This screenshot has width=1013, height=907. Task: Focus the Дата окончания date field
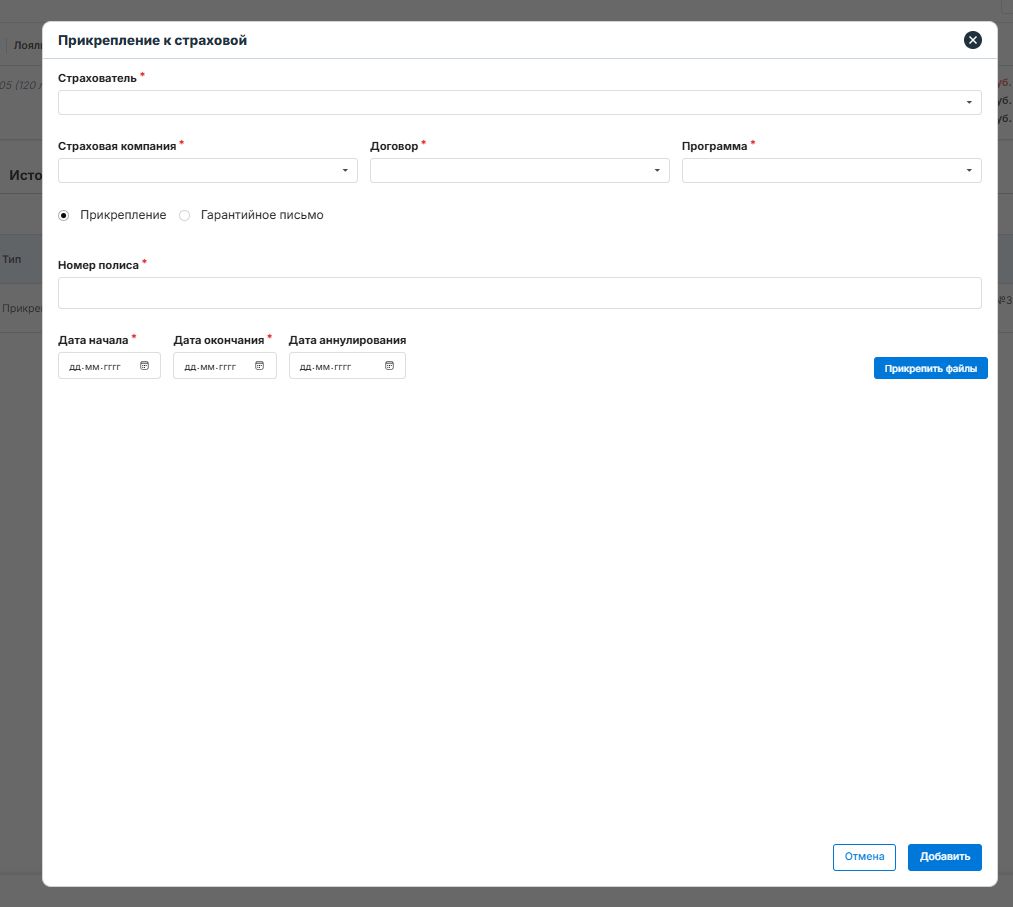pyautogui.click(x=211, y=367)
